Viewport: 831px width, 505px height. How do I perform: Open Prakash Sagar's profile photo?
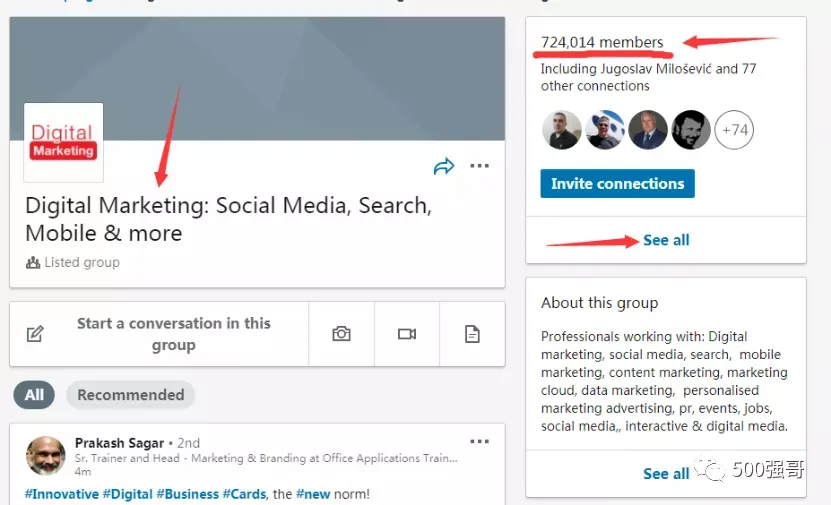pos(46,456)
